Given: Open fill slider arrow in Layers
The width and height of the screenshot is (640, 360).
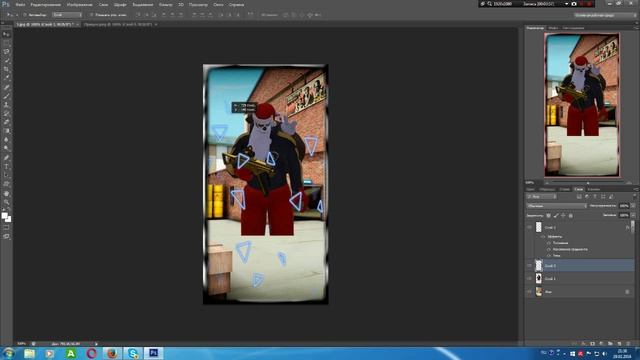Looking at the screenshot, I should tap(633, 215).
